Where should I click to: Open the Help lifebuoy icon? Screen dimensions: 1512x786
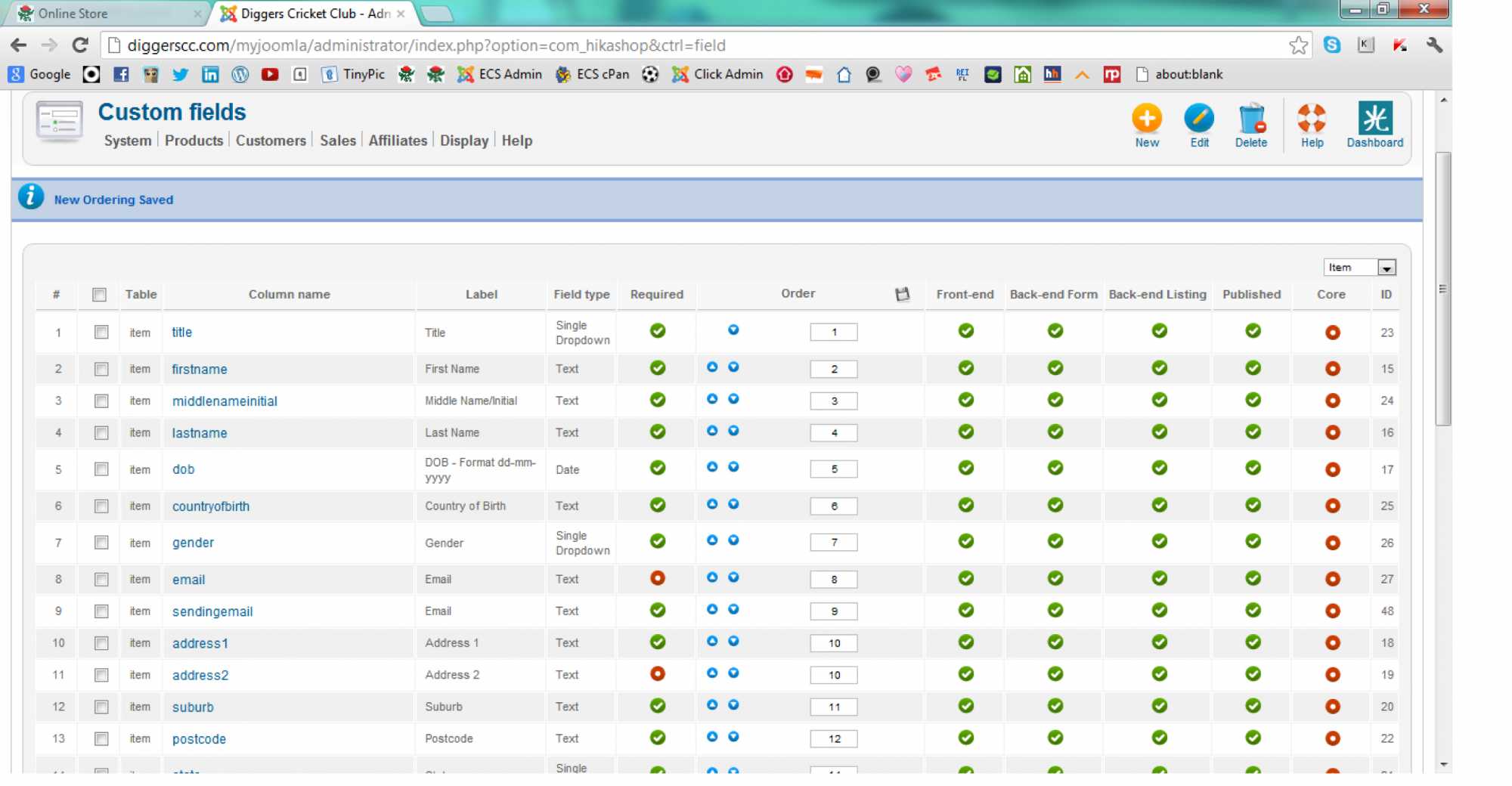pyautogui.click(x=1312, y=119)
